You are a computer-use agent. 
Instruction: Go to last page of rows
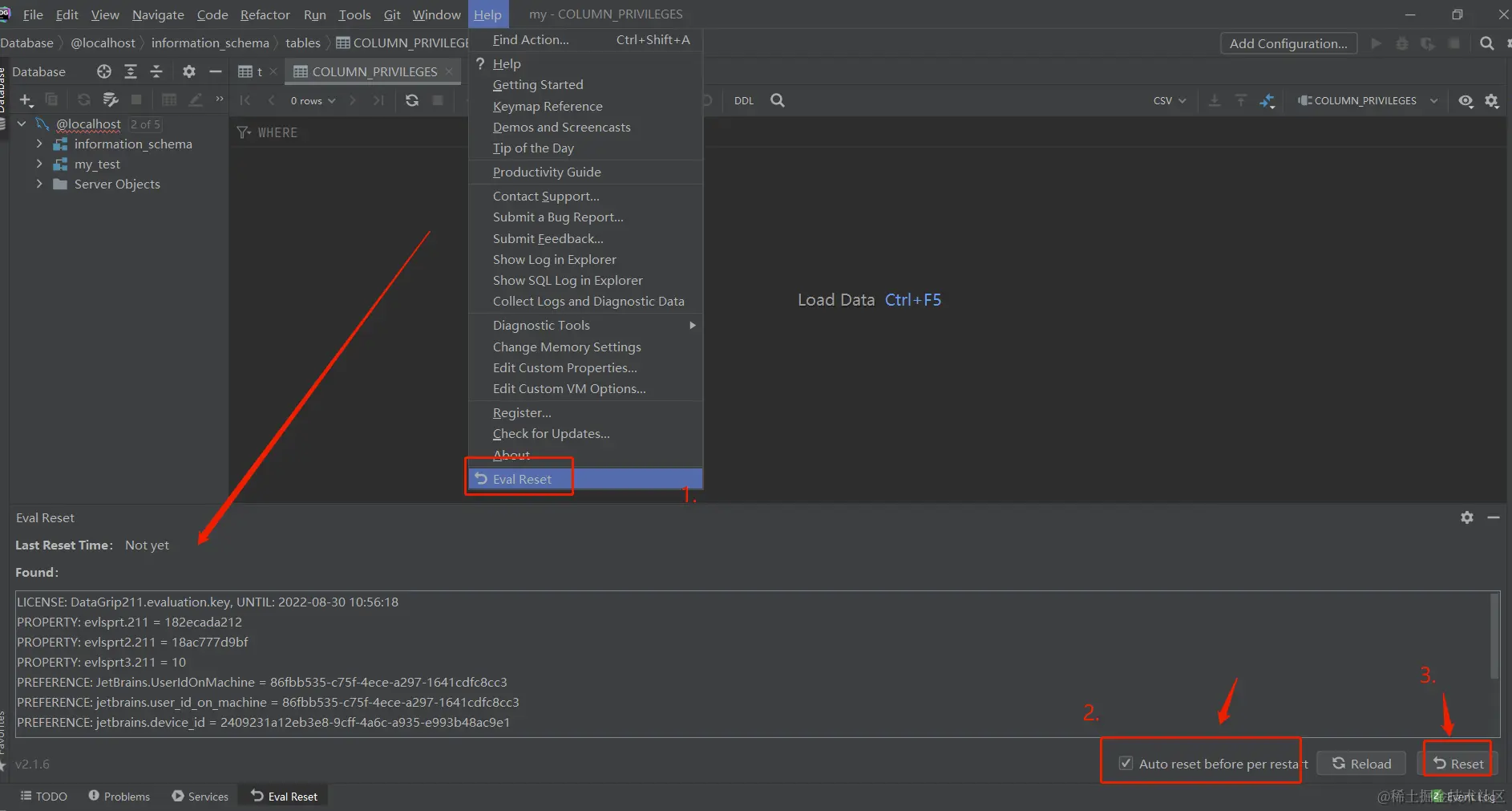(x=378, y=100)
